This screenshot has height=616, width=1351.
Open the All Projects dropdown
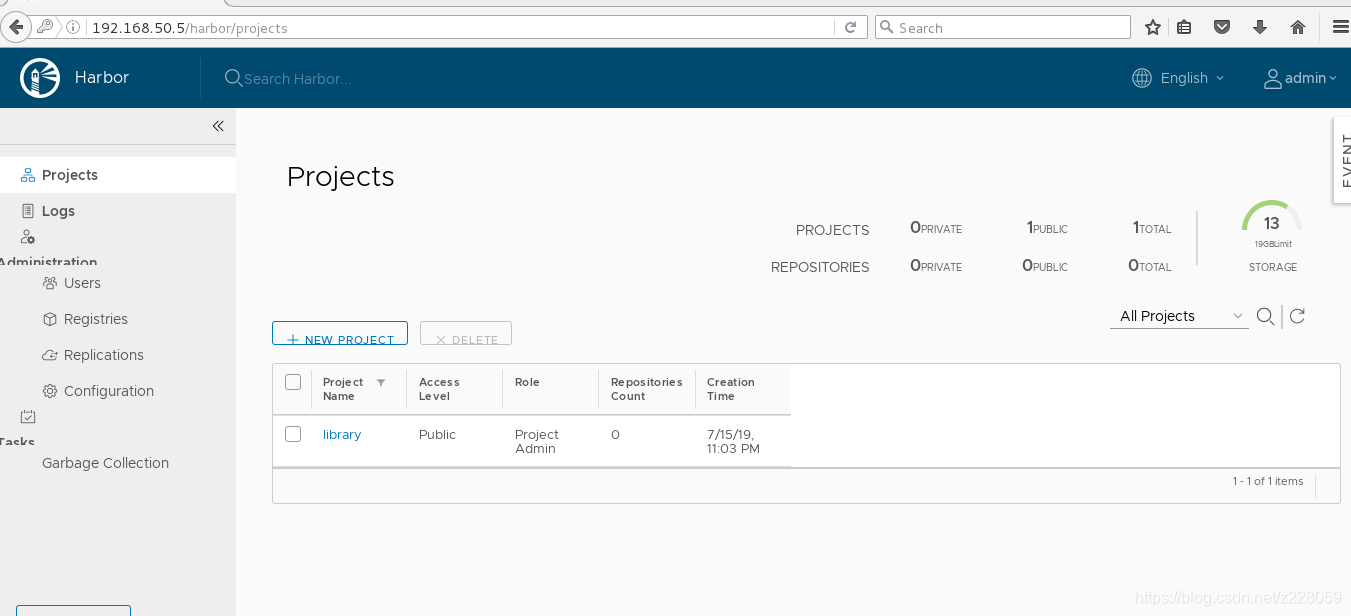(x=1179, y=316)
